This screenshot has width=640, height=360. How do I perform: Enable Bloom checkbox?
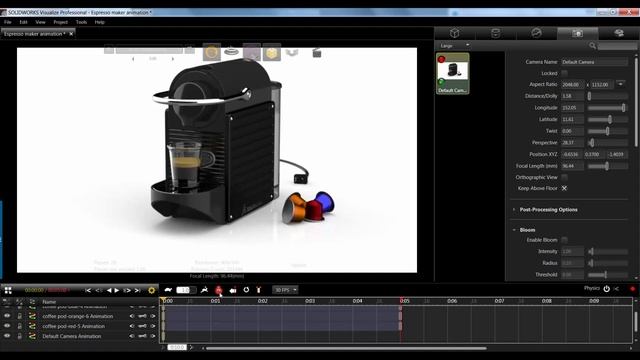pos(564,240)
